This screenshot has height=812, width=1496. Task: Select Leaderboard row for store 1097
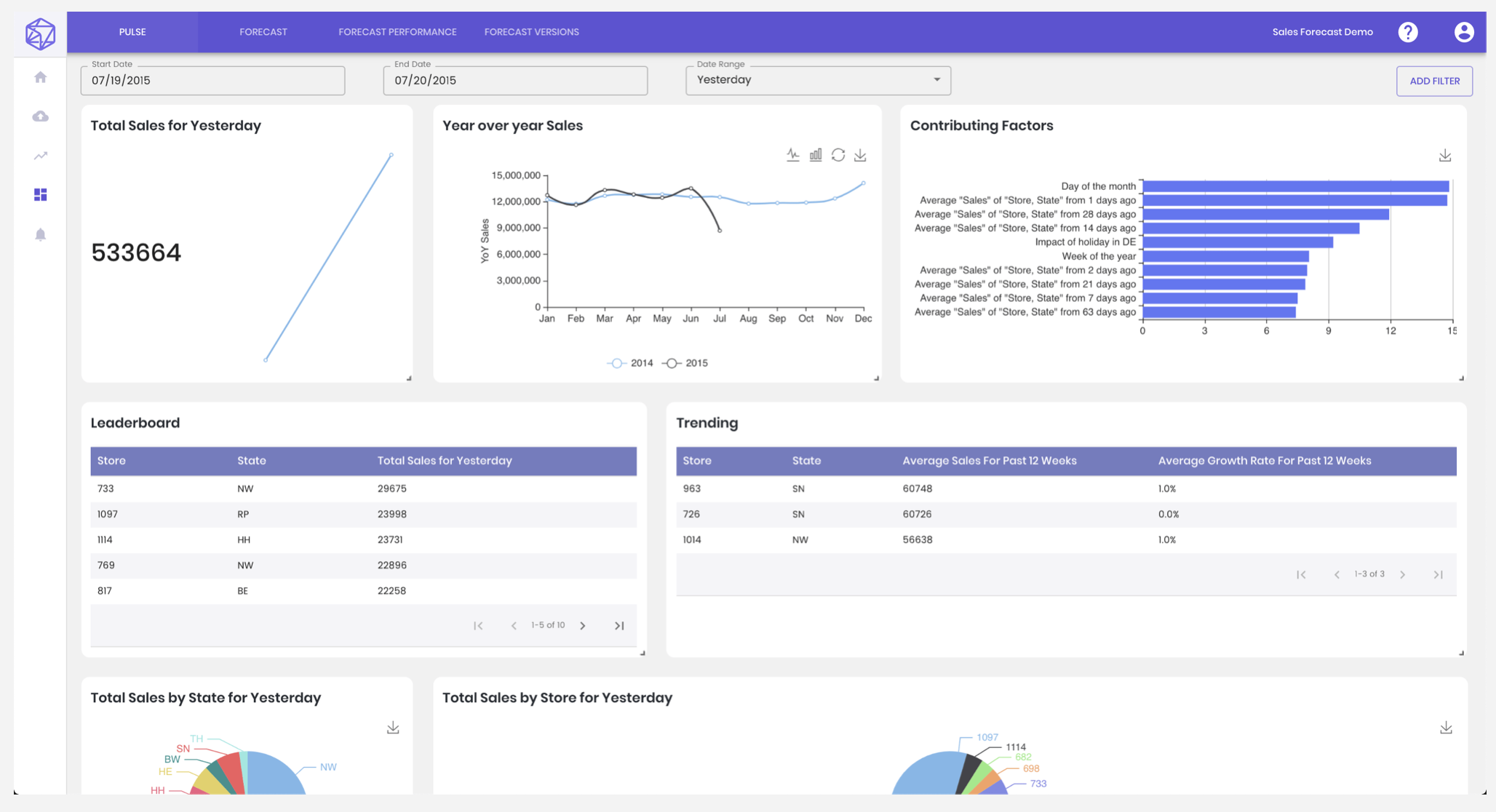pos(363,514)
